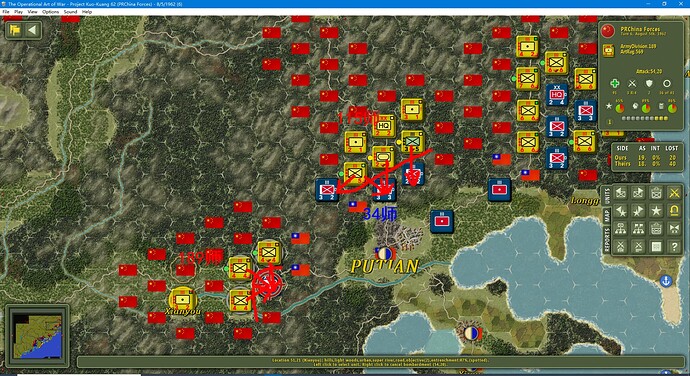
Task: Click the next unit envelope icon
Action: point(638,193)
